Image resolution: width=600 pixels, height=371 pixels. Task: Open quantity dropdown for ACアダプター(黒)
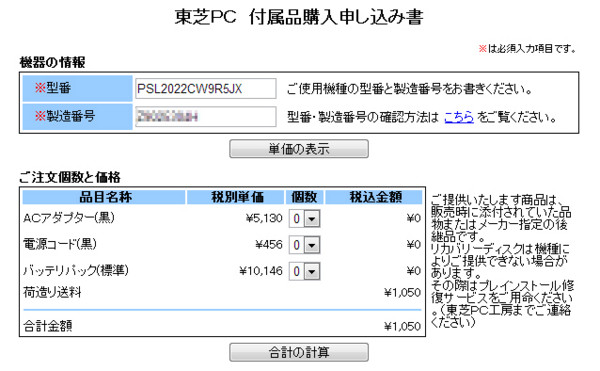[x=305, y=219]
